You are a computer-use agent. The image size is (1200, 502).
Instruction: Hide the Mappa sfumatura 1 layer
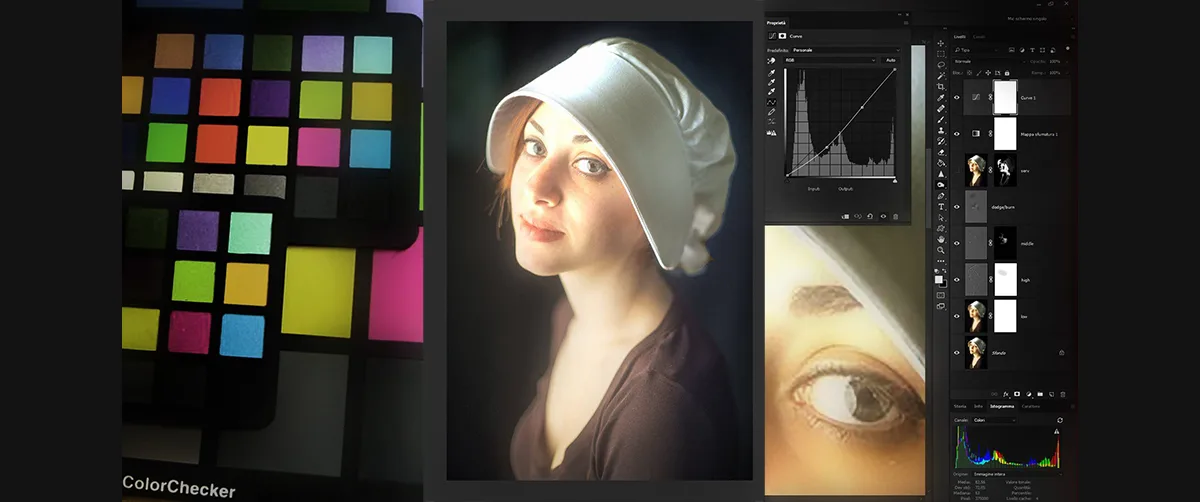click(957, 132)
